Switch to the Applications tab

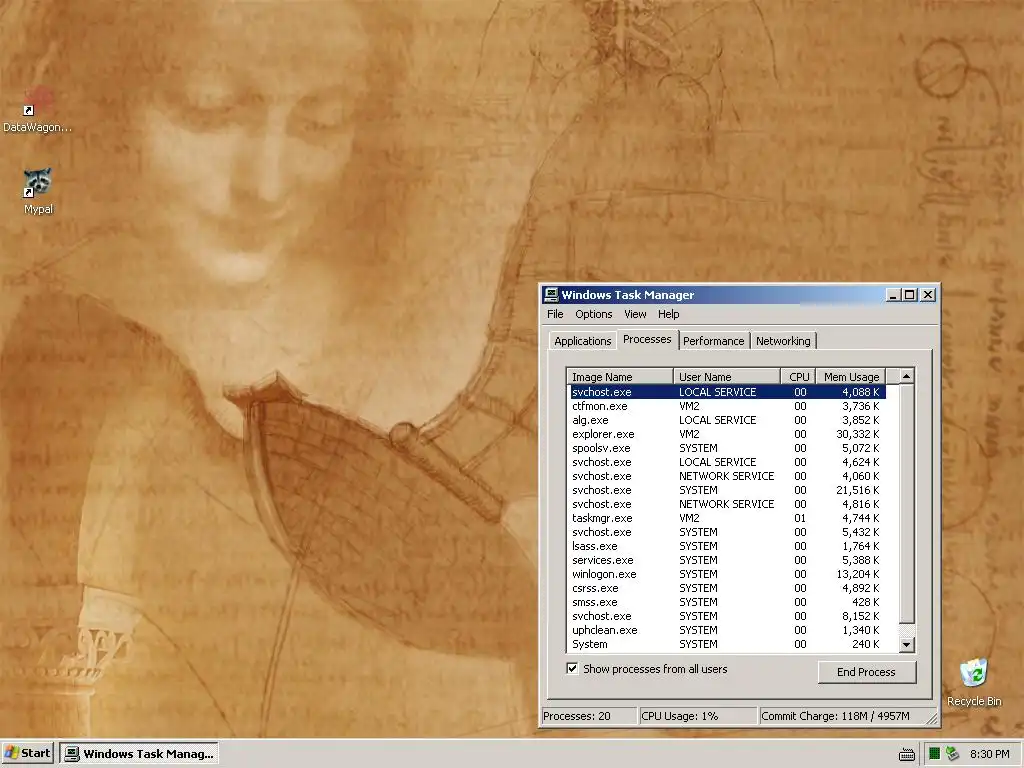pyautogui.click(x=583, y=341)
